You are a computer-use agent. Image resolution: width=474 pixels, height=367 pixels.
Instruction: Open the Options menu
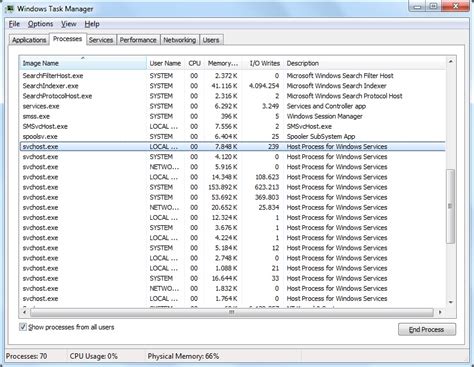pyautogui.click(x=40, y=24)
